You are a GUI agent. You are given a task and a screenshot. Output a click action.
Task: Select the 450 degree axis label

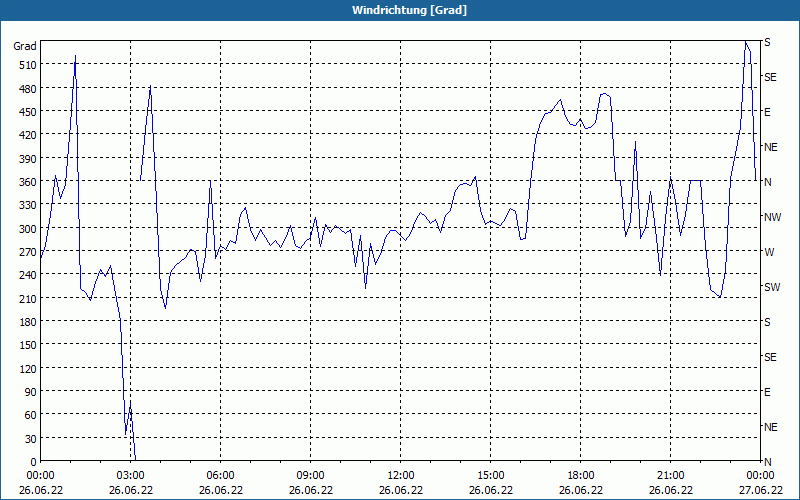[28, 112]
